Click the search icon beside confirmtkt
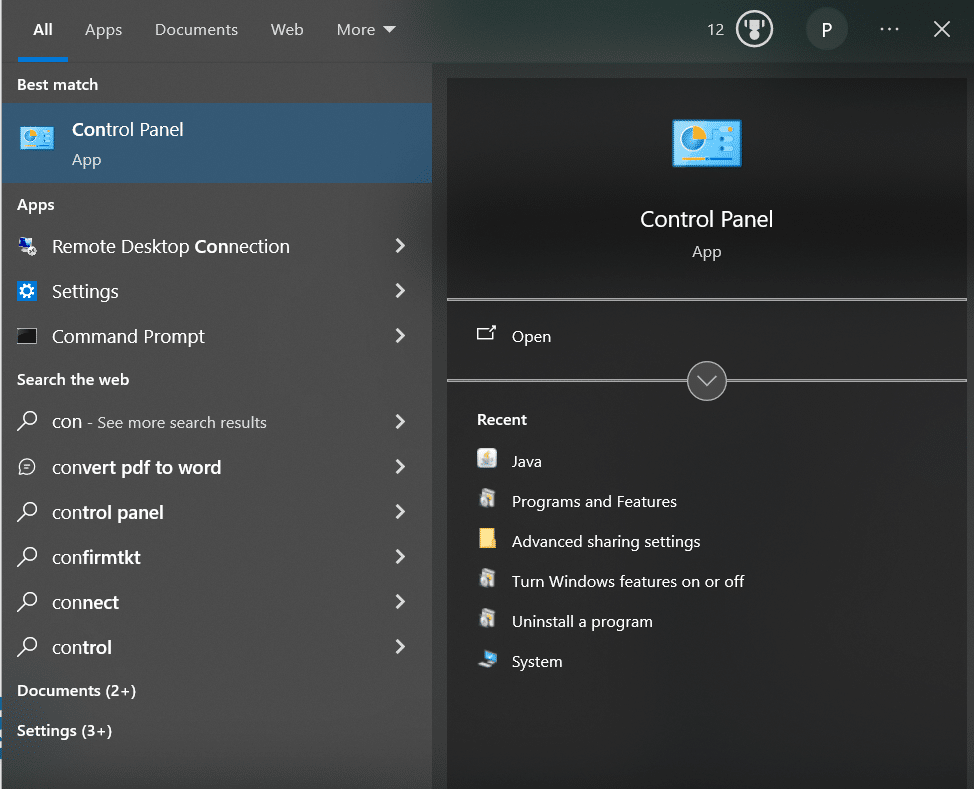The image size is (974, 789). coord(27,557)
